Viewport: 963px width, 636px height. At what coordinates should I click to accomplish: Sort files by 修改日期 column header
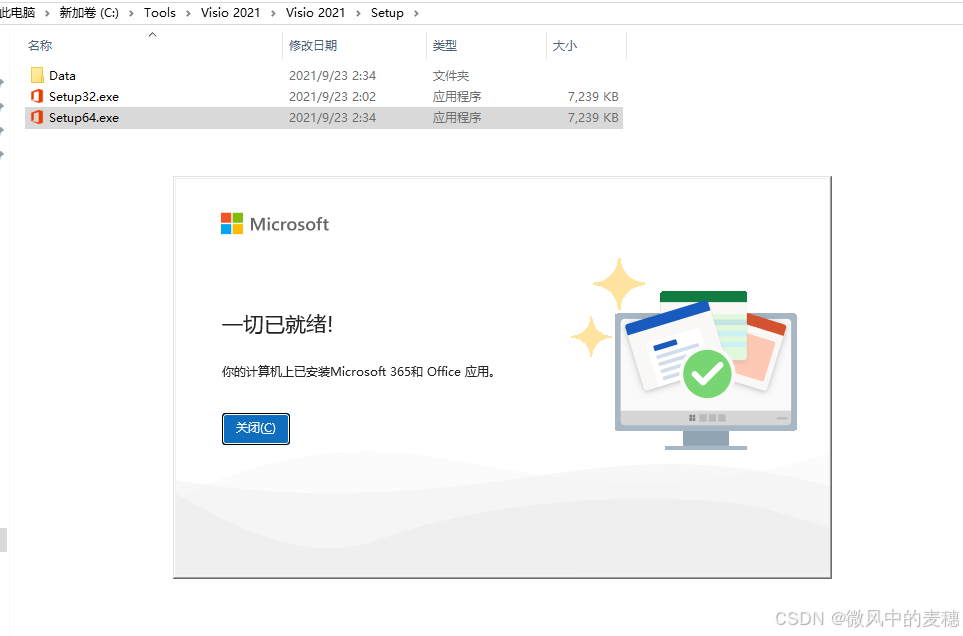pyautogui.click(x=313, y=45)
